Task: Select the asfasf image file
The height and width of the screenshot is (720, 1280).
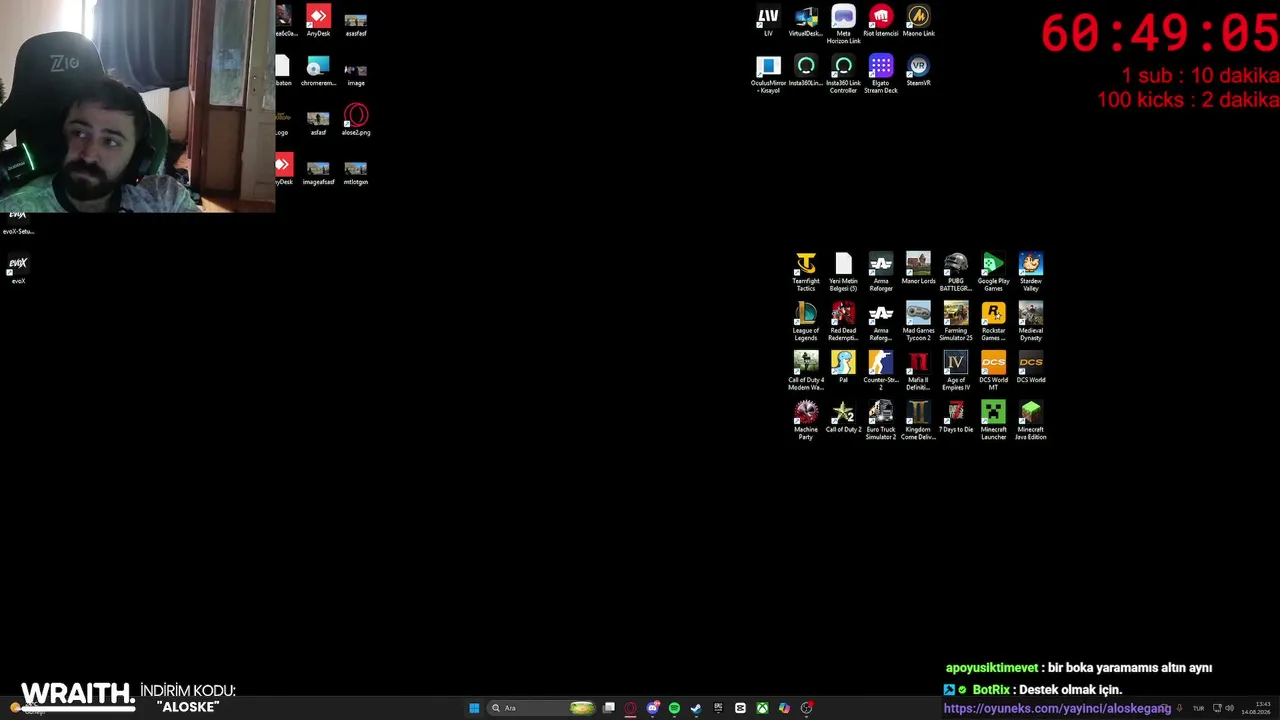Action: coord(318,123)
